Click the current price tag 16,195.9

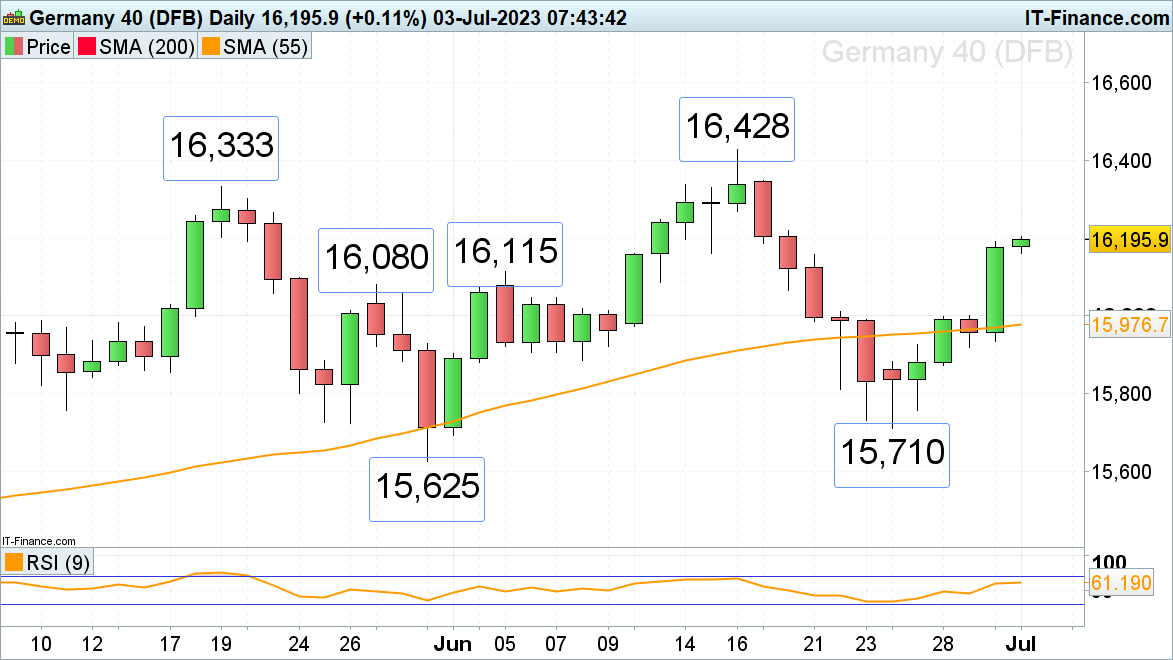(1129, 239)
